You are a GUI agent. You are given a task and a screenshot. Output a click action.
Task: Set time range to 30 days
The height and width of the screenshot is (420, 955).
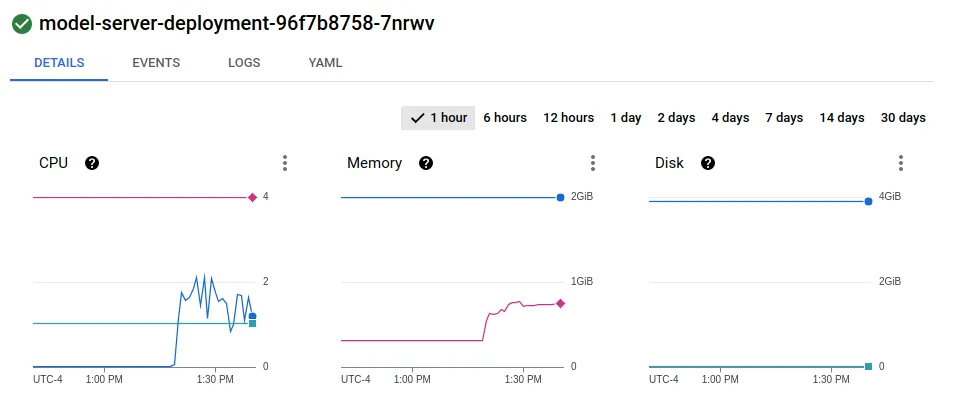click(903, 118)
